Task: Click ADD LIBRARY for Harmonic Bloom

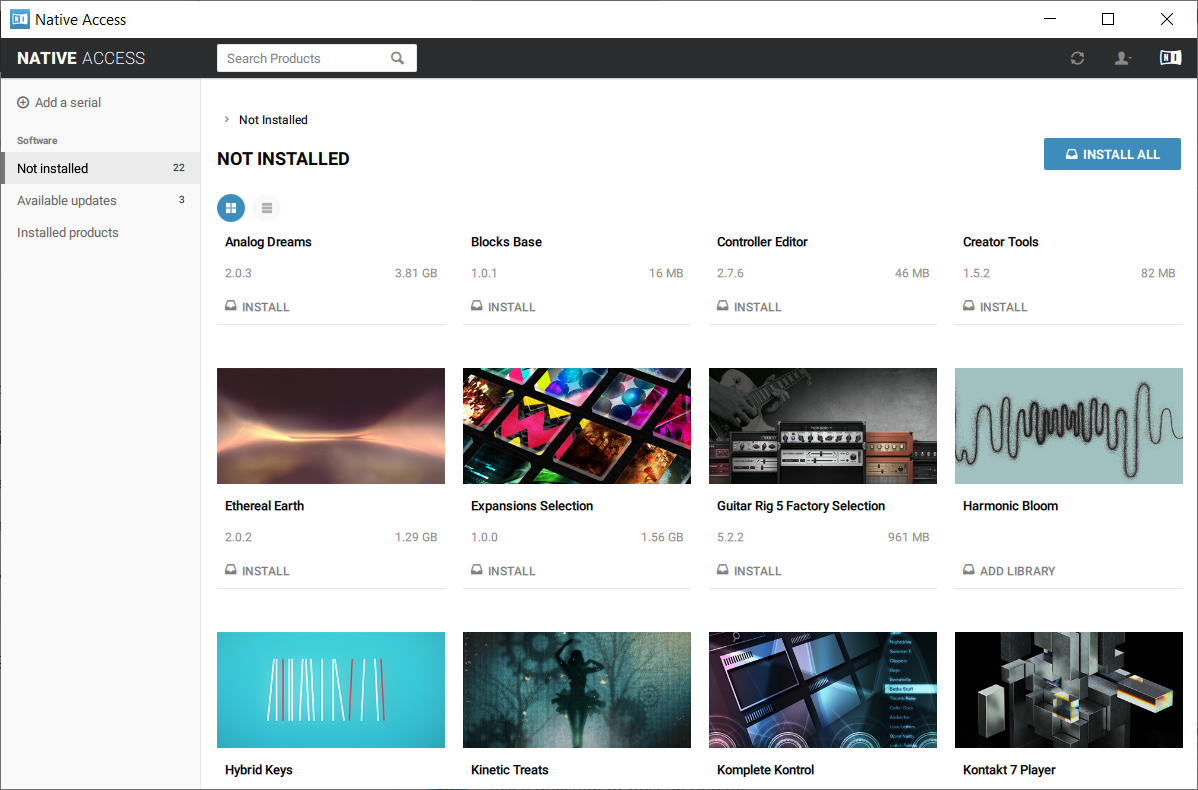Action: point(1009,571)
